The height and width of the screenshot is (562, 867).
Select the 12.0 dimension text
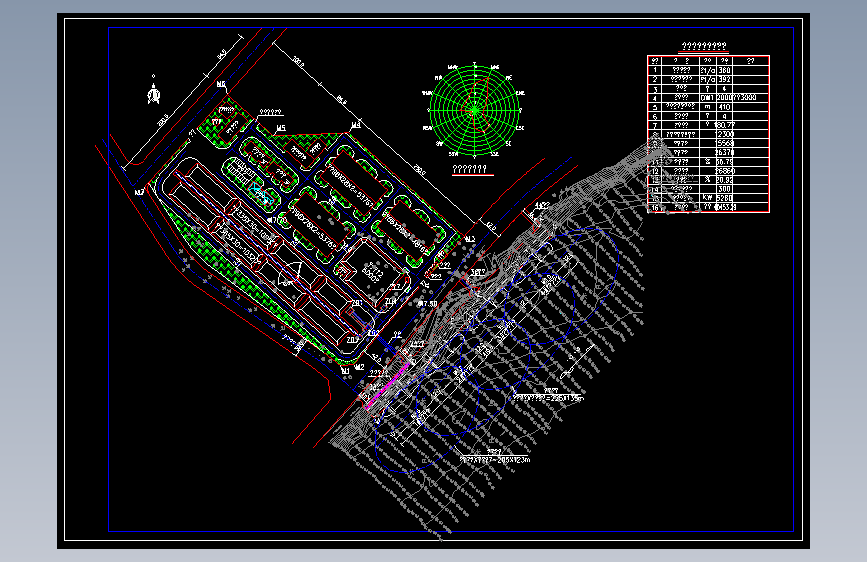[x=491, y=226]
